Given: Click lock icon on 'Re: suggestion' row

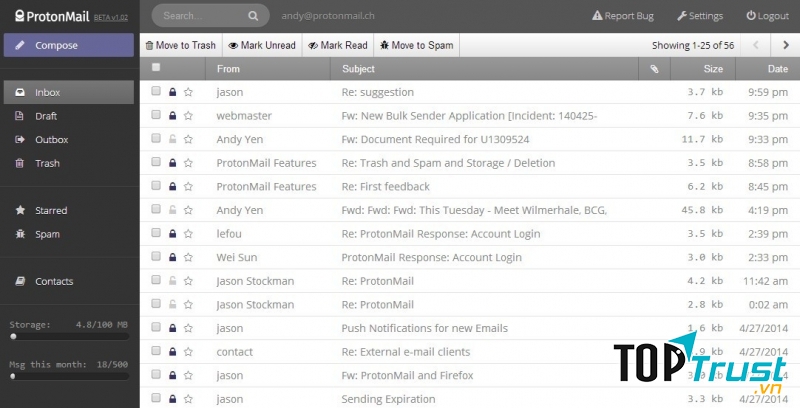Looking at the screenshot, I should (172, 92).
